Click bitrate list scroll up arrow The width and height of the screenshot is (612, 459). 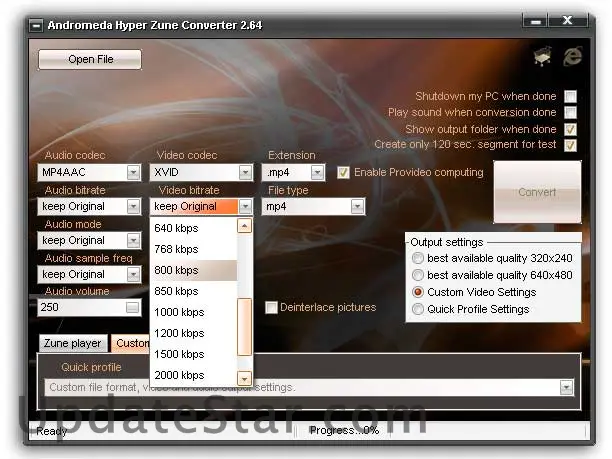click(x=245, y=226)
